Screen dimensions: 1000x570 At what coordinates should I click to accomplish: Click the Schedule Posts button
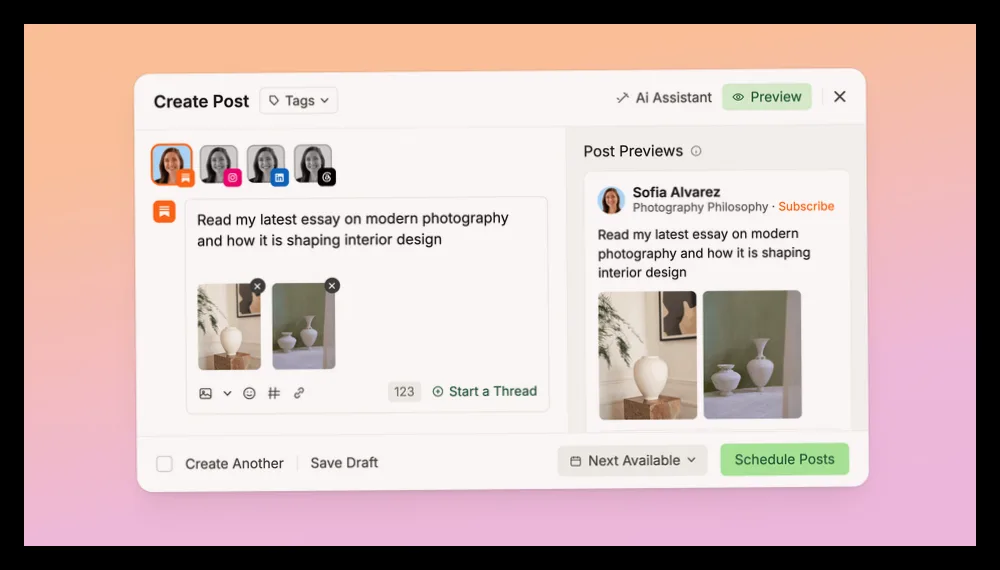(784, 459)
